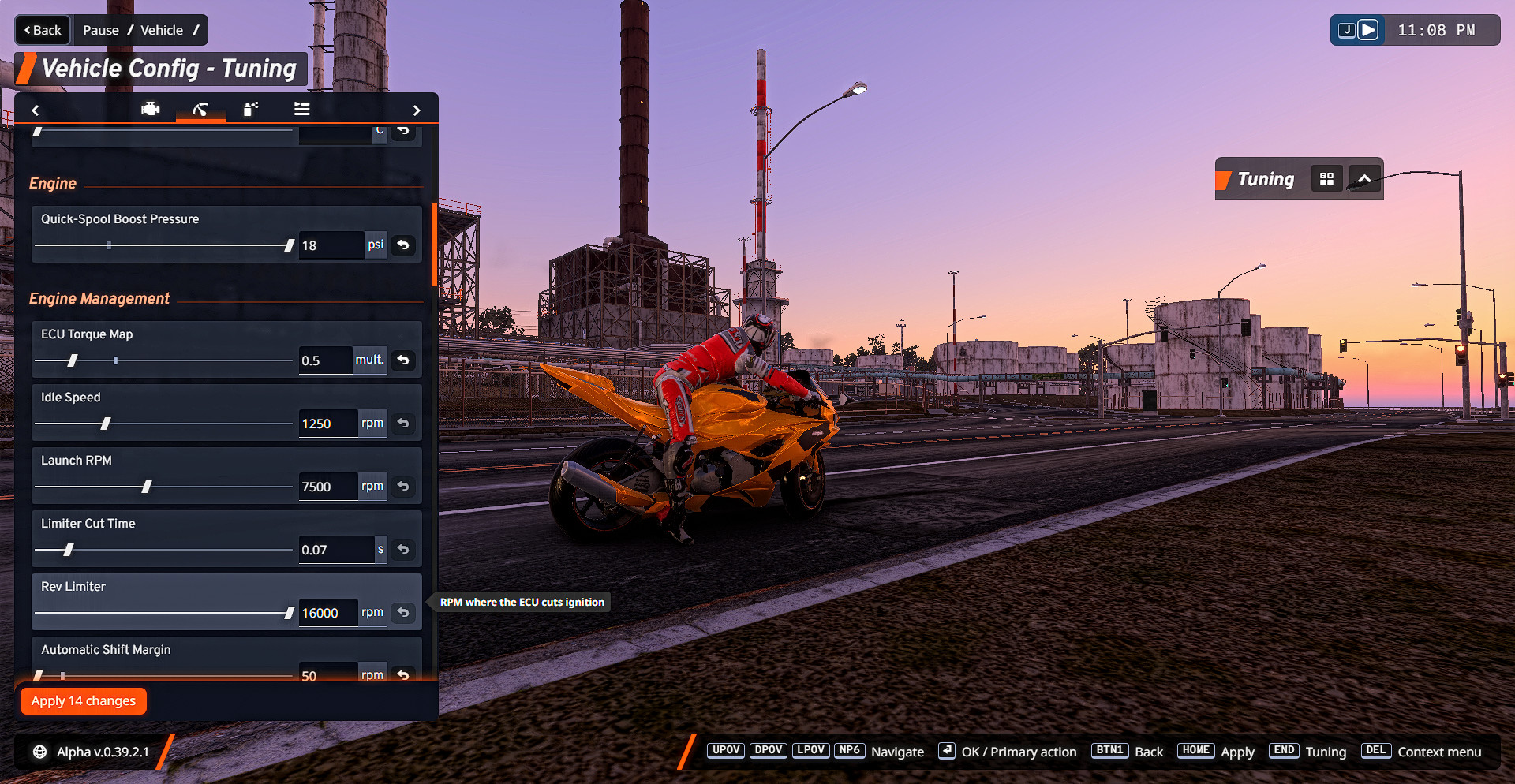Click the "Engine" section heading
1515x784 pixels.
[x=53, y=183]
